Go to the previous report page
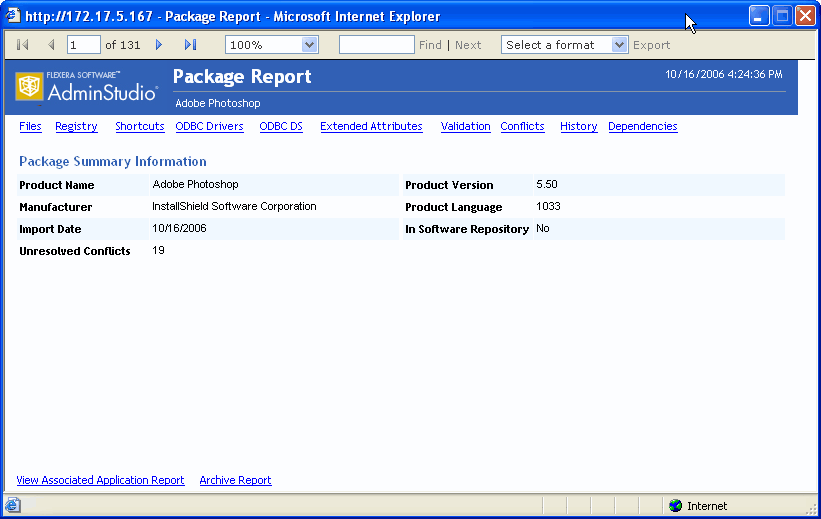This screenshot has height=519, width=821. click(51, 45)
